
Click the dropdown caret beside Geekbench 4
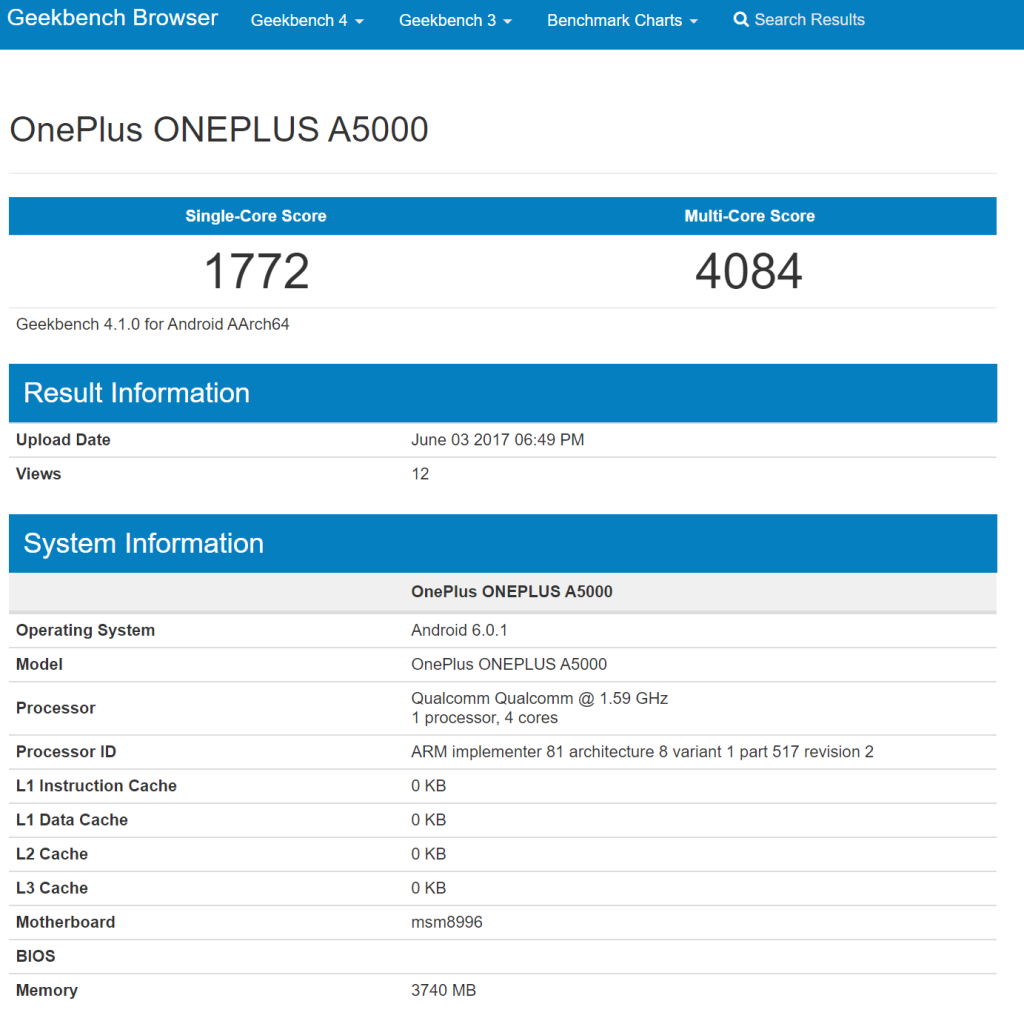click(x=357, y=20)
